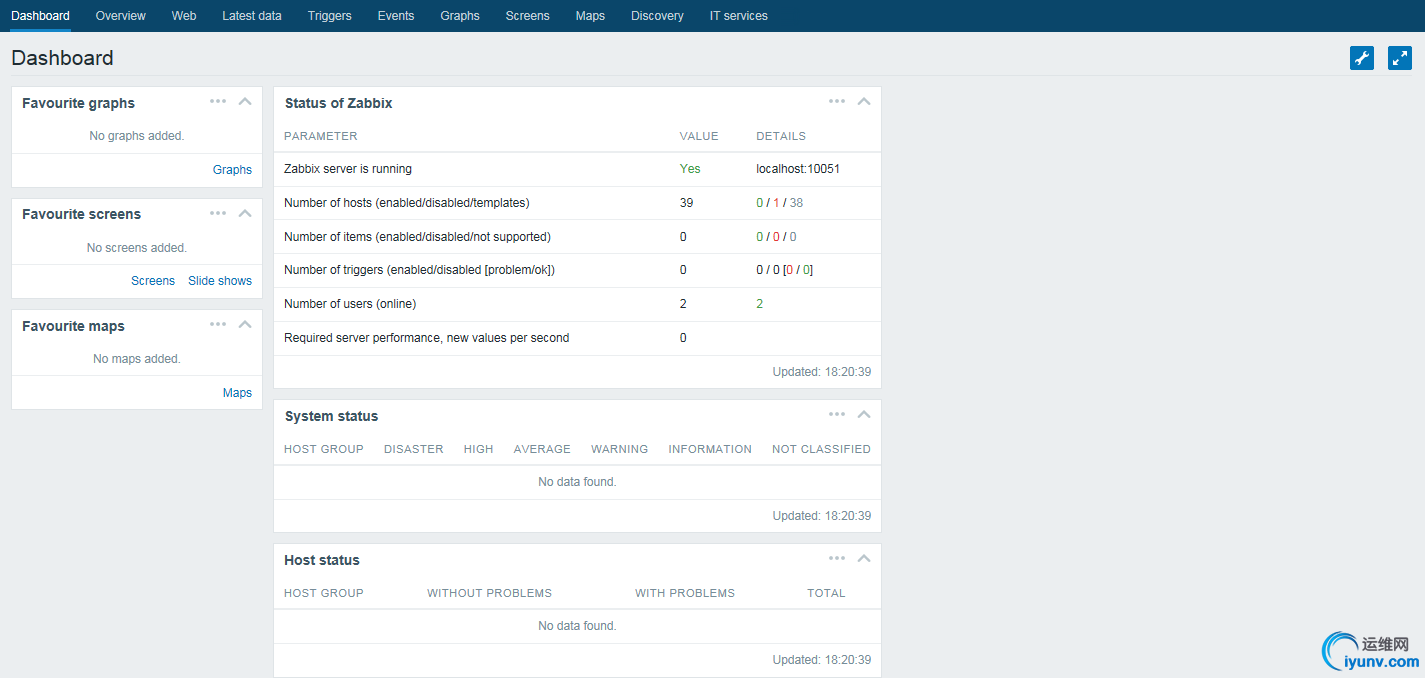The image size is (1425, 678).
Task: Select the Dashboard tab
Action: pyautogui.click(x=41, y=16)
